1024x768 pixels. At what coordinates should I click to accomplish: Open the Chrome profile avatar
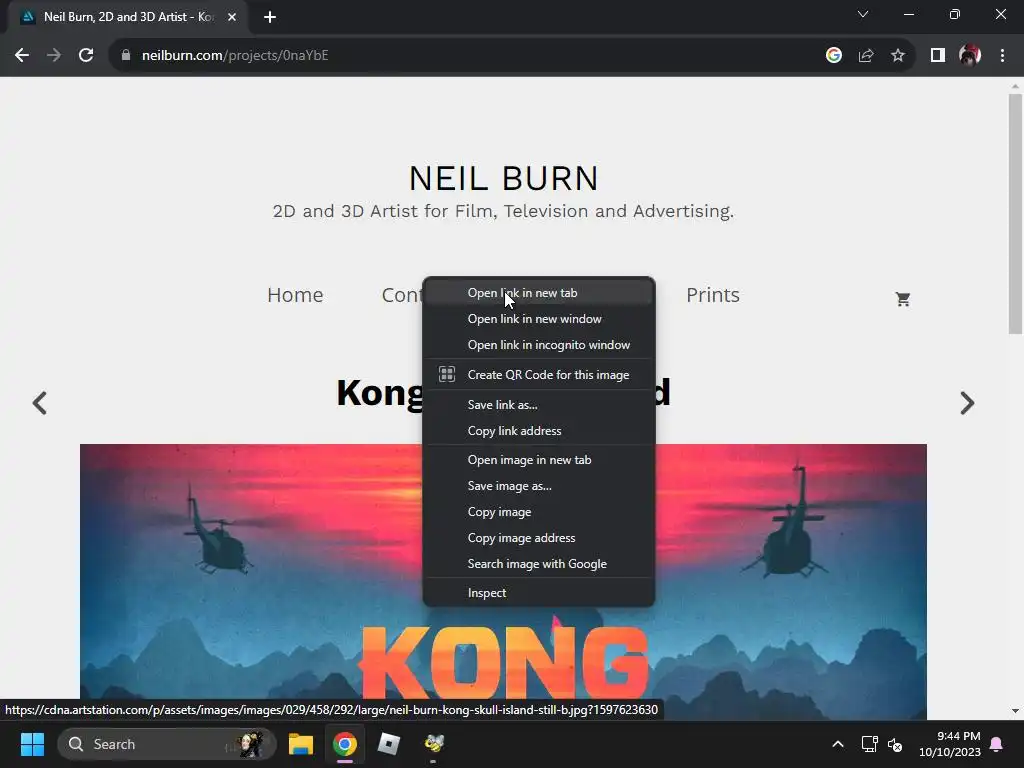[970, 56]
